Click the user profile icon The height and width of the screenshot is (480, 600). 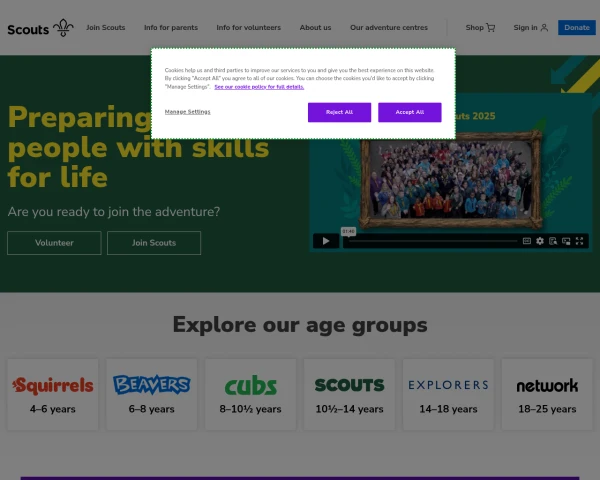pos(544,28)
